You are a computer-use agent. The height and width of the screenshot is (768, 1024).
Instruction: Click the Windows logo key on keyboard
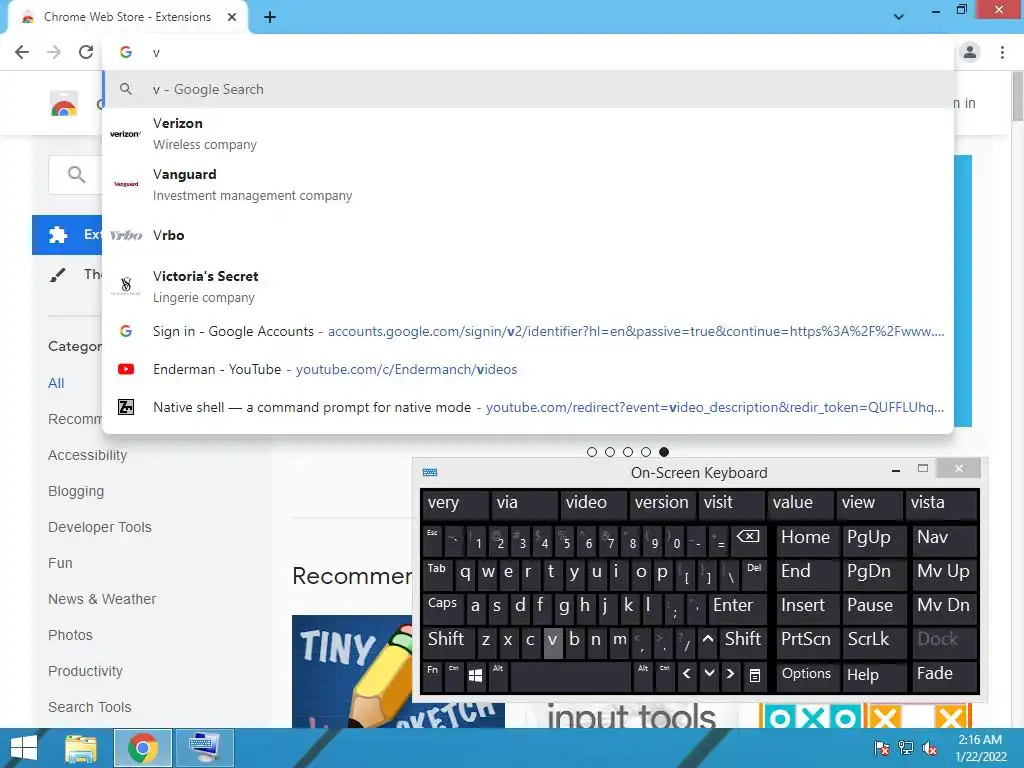tap(475, 676)
